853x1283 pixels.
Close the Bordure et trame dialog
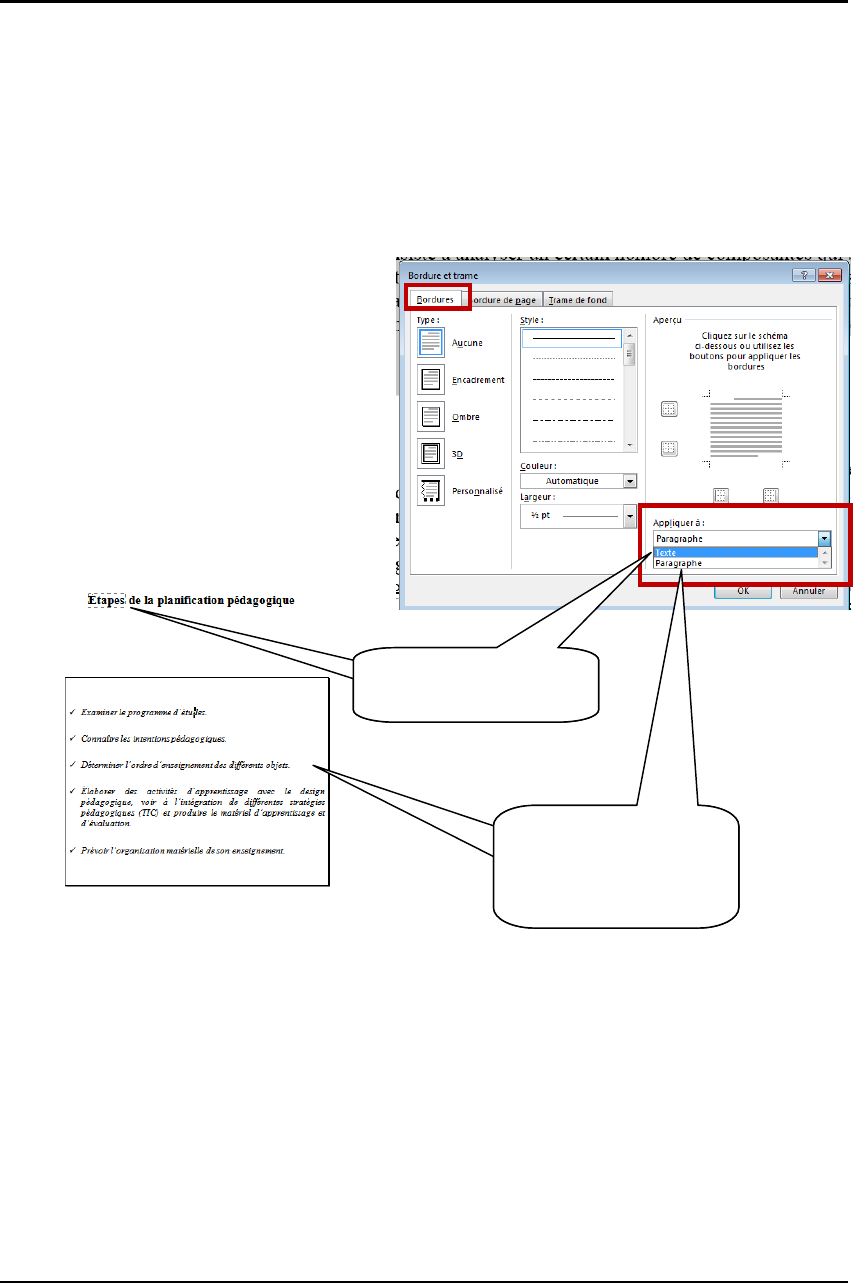click(x=828, y=275)
